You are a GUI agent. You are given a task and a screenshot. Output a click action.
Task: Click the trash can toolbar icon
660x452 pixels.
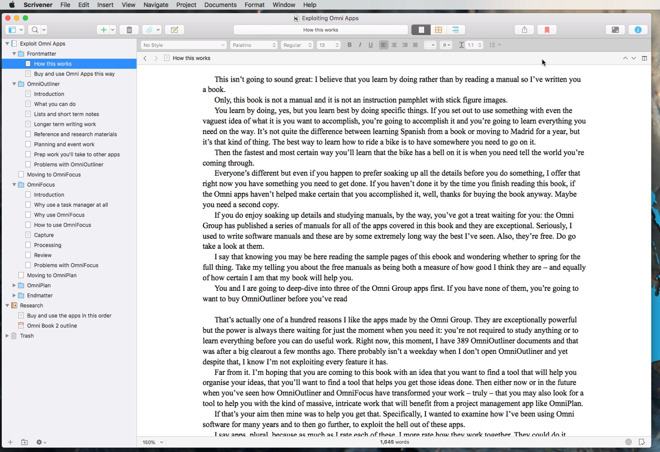tap(129, 30)
